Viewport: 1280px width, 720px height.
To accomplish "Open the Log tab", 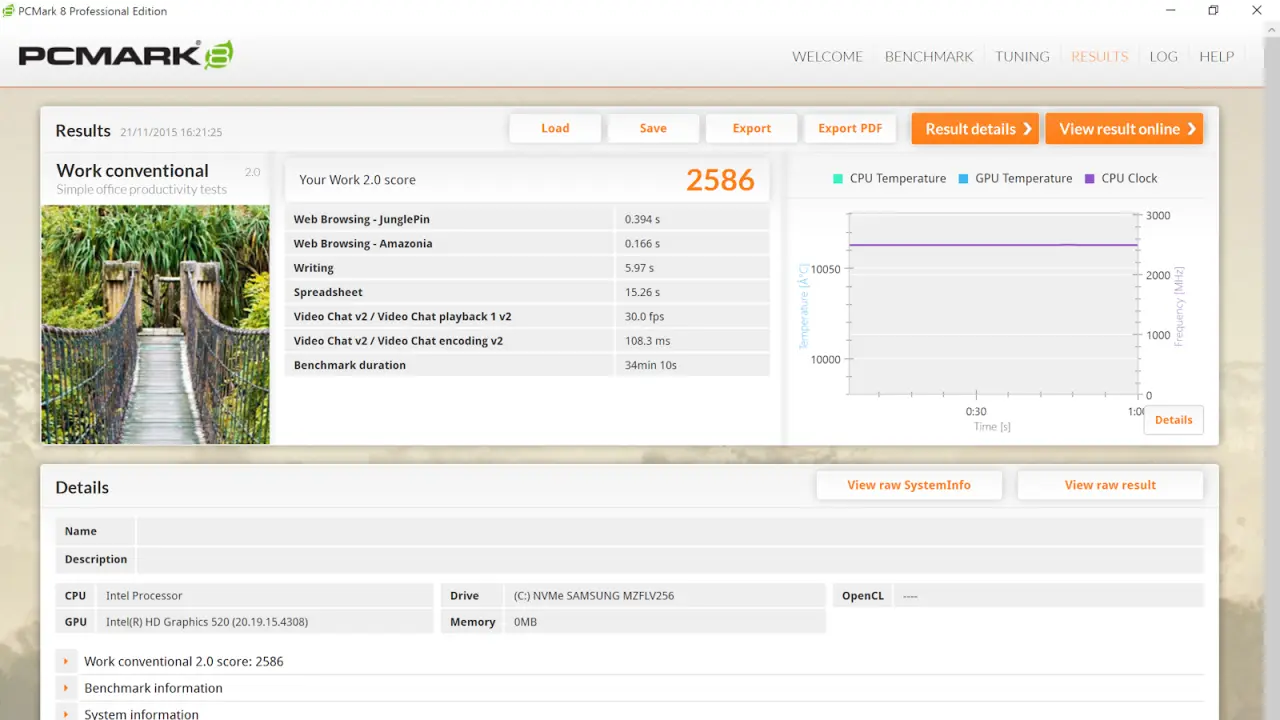I will click(x=1163, y=56).
